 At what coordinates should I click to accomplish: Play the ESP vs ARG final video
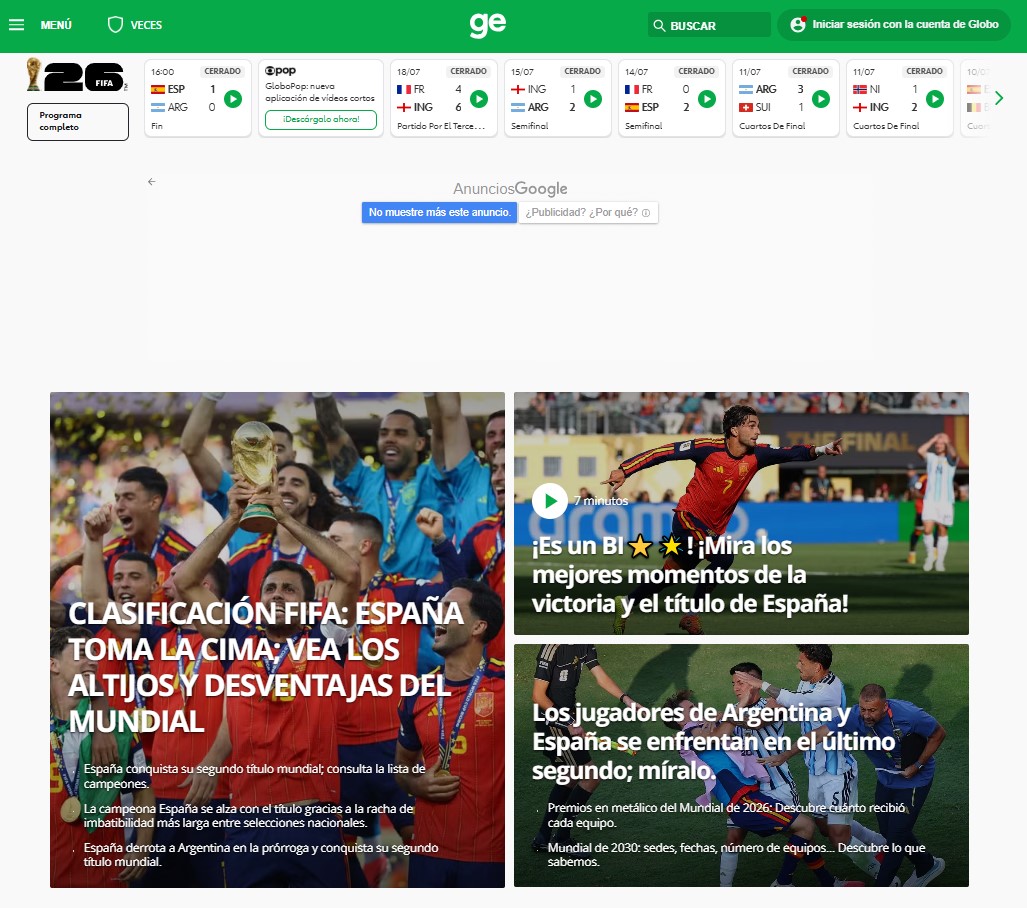click(x=233, y=99)
